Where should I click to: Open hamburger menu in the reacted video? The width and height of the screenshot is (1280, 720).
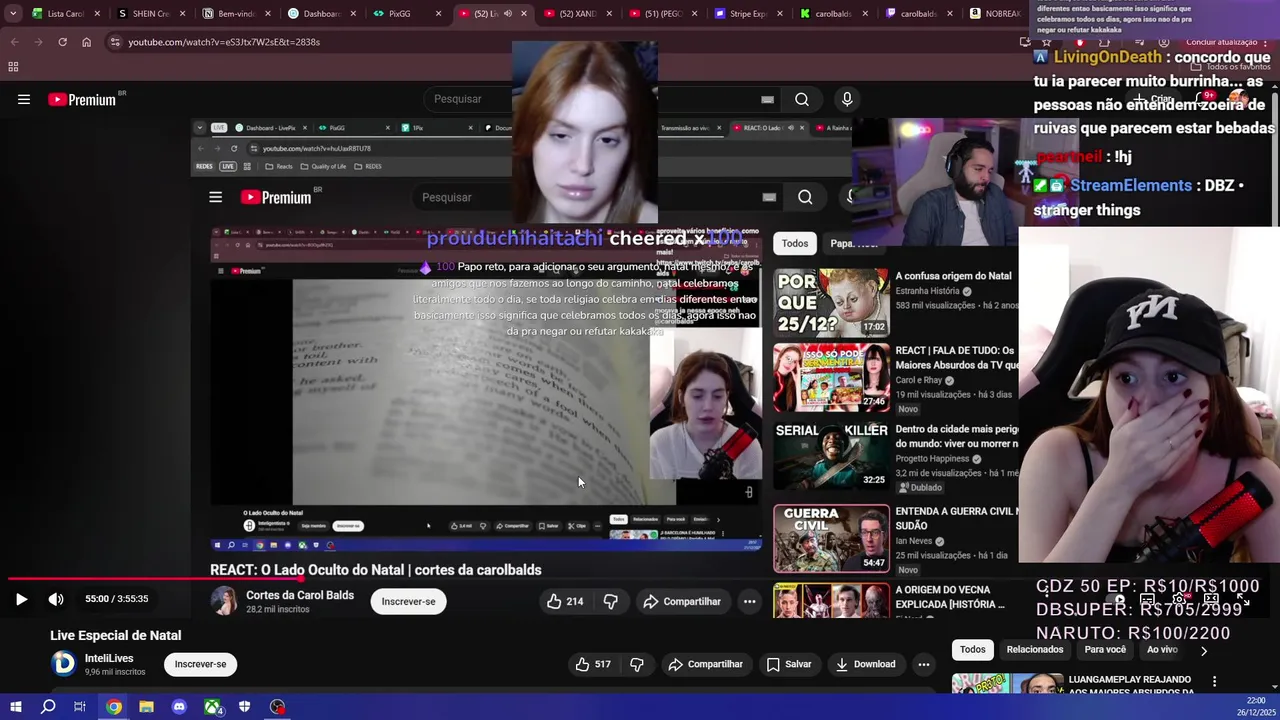pyautogui.click(x=215, y=197)
